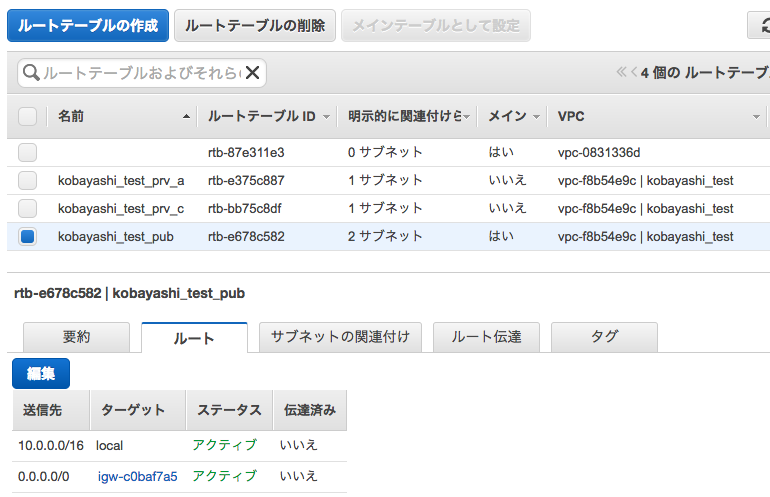Select kobayashi_test_prv_c name cell
770x497 pixels.
pyautogui.click(x=121, y=209)
